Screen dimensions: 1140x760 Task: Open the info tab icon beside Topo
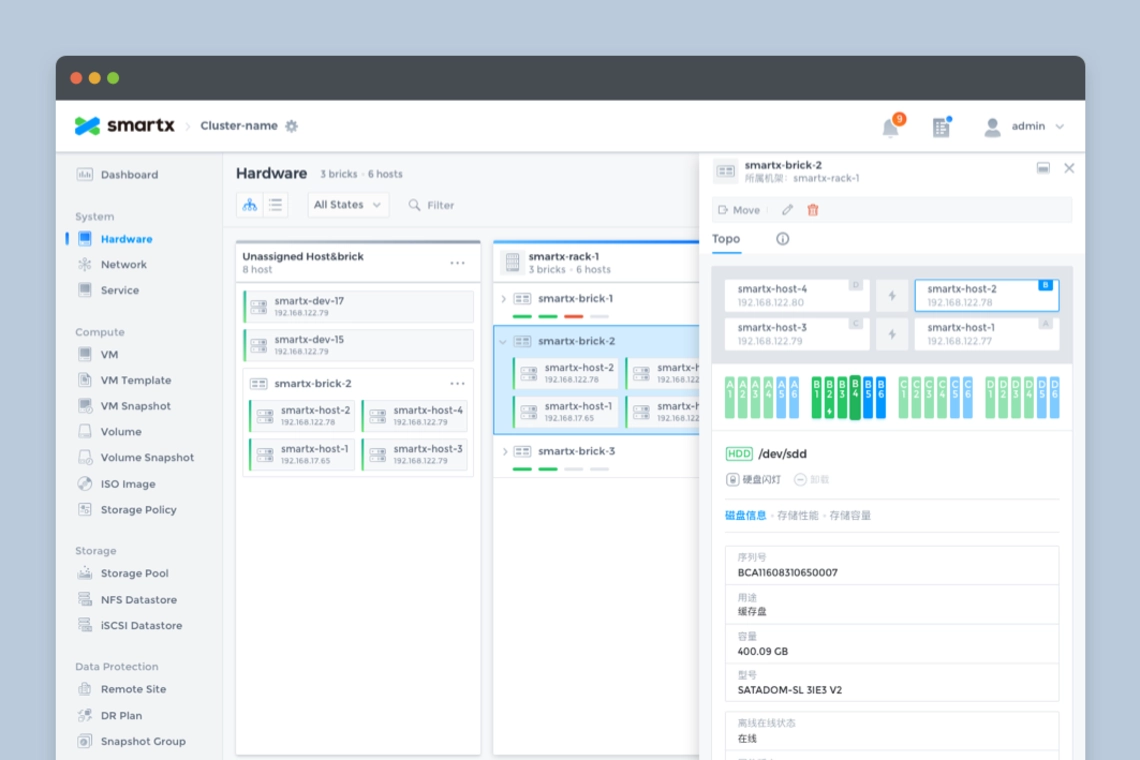tap(782, 239)
